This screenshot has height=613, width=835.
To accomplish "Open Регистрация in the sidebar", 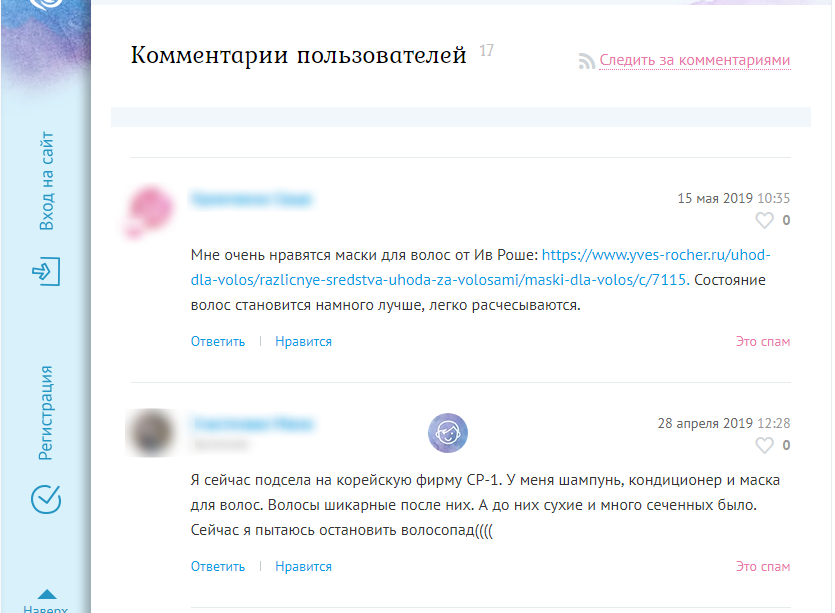I will point(46,412).
